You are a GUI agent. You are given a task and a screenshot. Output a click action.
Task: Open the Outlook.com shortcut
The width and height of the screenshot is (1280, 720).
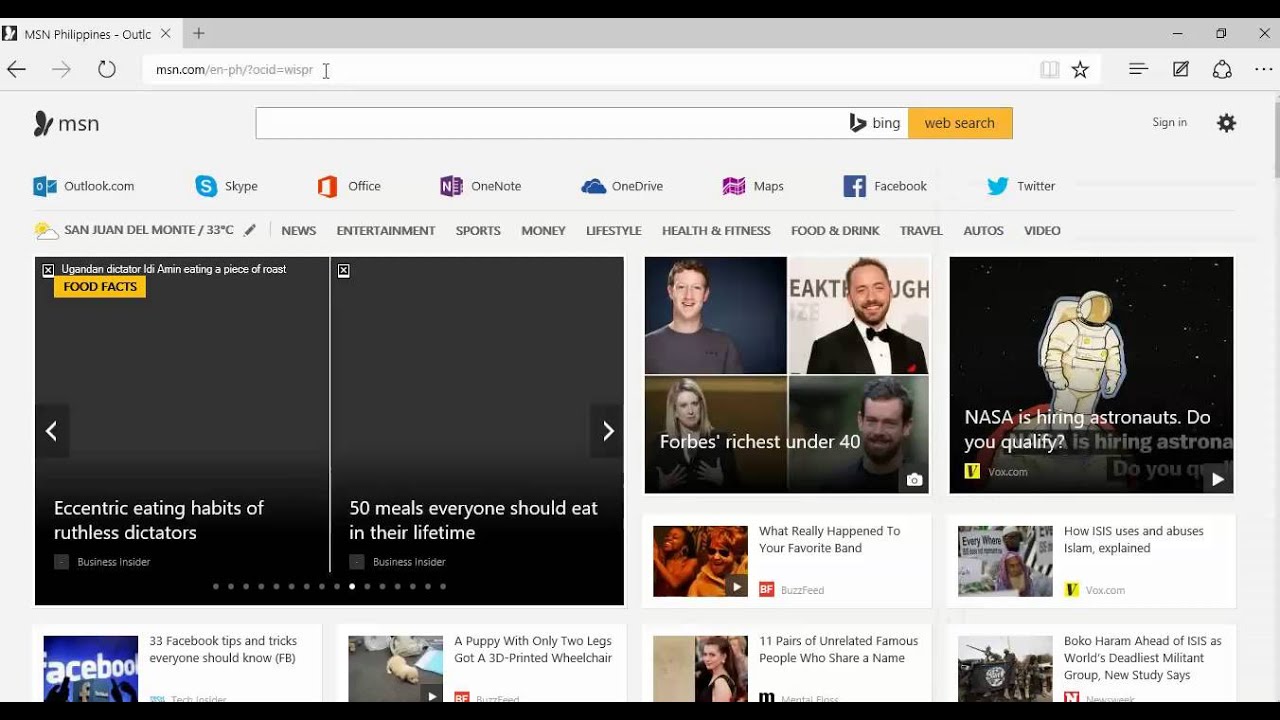(x=84, y=186)
